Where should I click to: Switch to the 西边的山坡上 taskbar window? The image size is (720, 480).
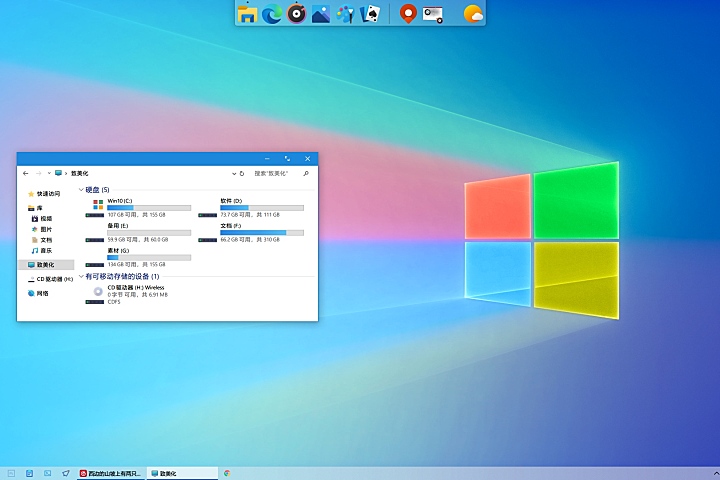click(111, 473)
